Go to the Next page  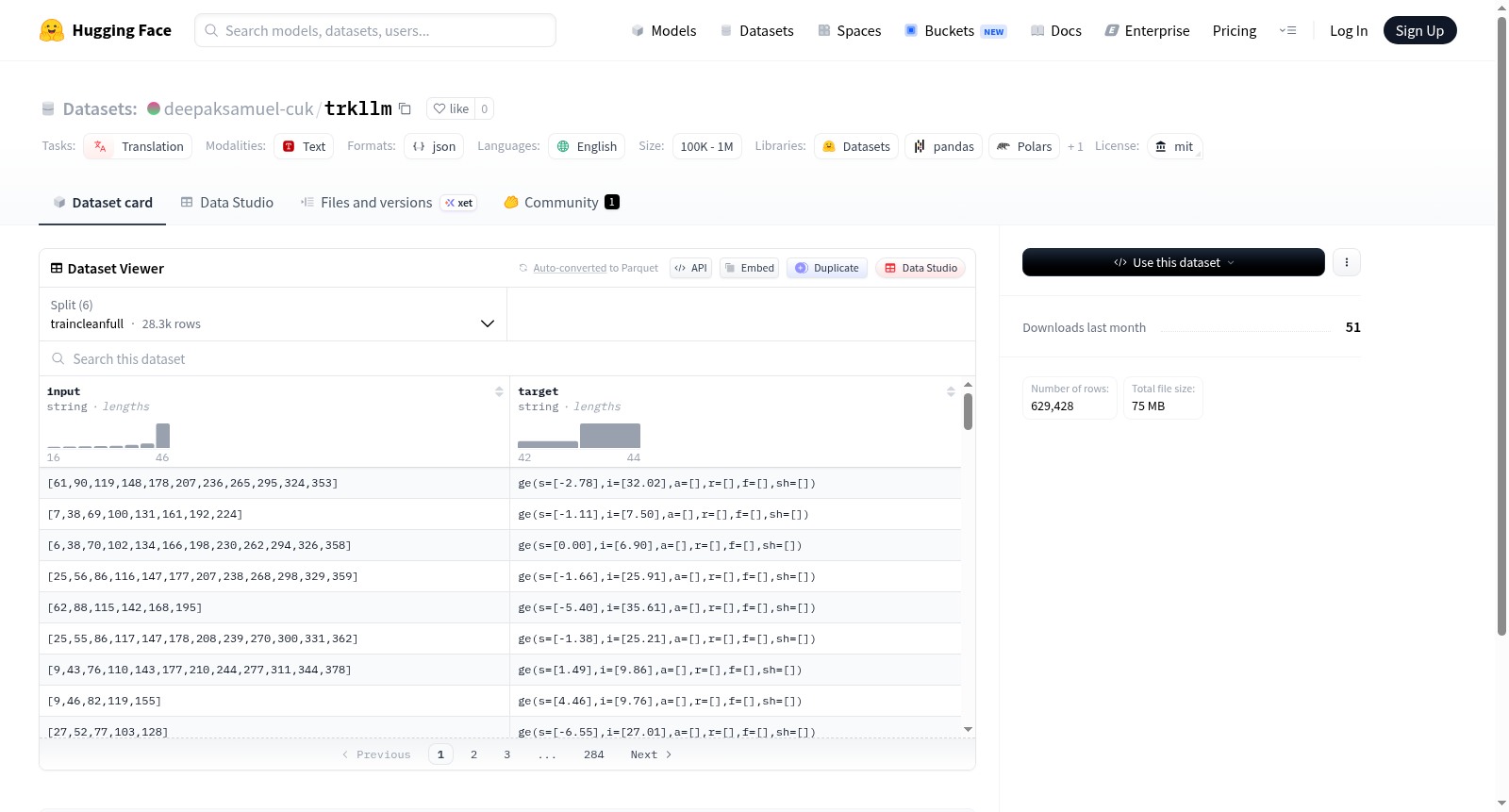point(651,754)
